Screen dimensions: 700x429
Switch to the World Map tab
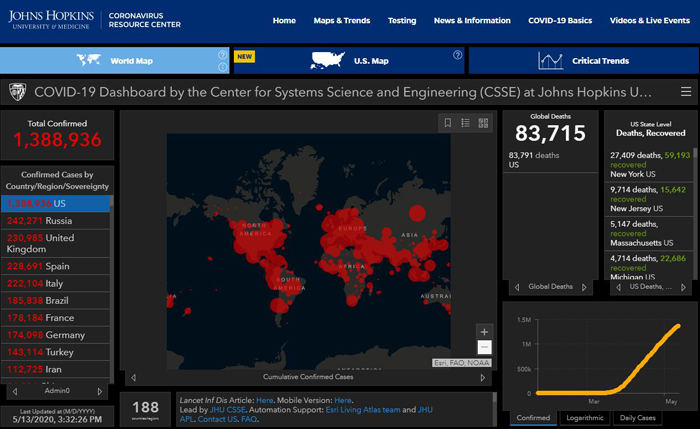115,60
